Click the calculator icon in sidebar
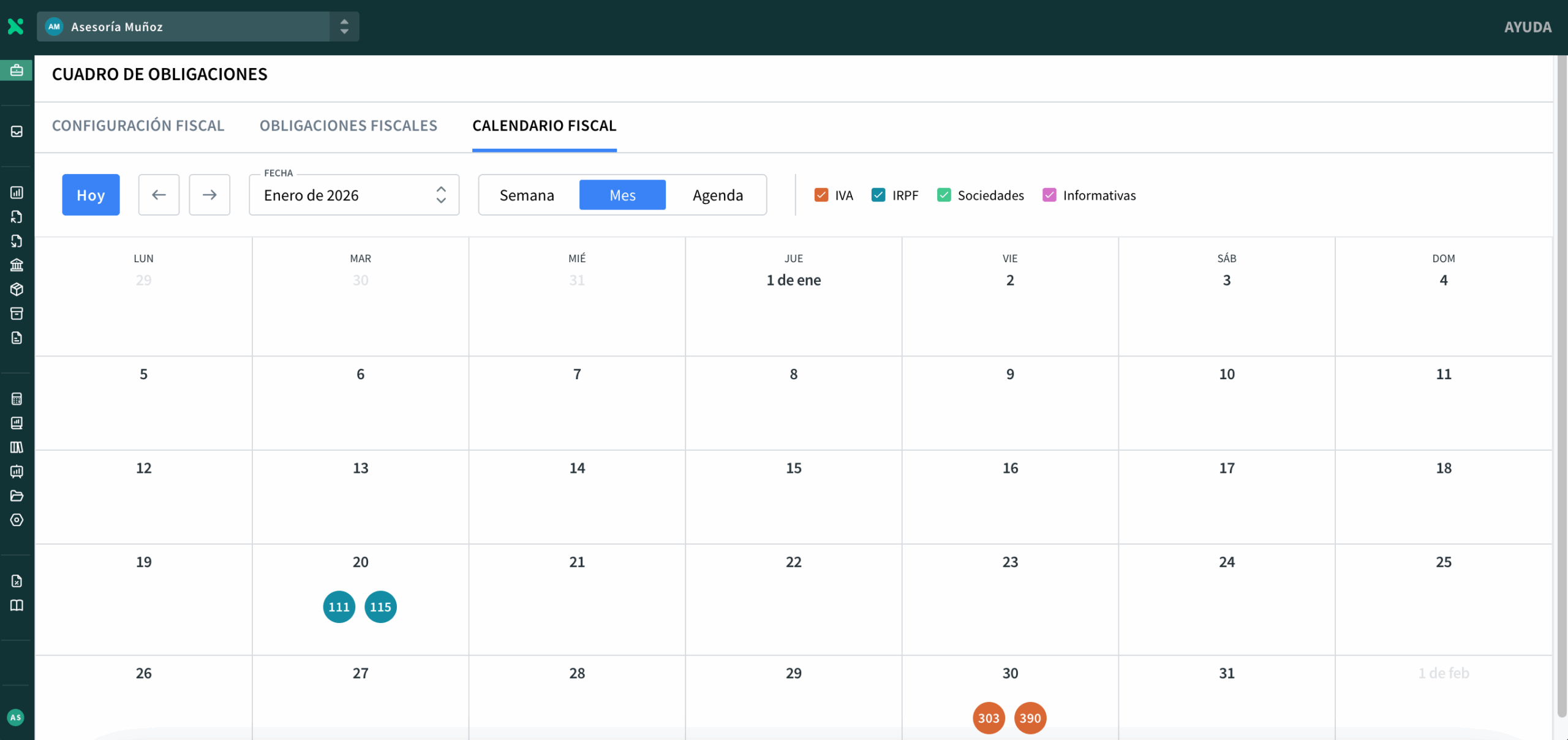Viewport: 1568px width, 740px height. pos(17,399)
